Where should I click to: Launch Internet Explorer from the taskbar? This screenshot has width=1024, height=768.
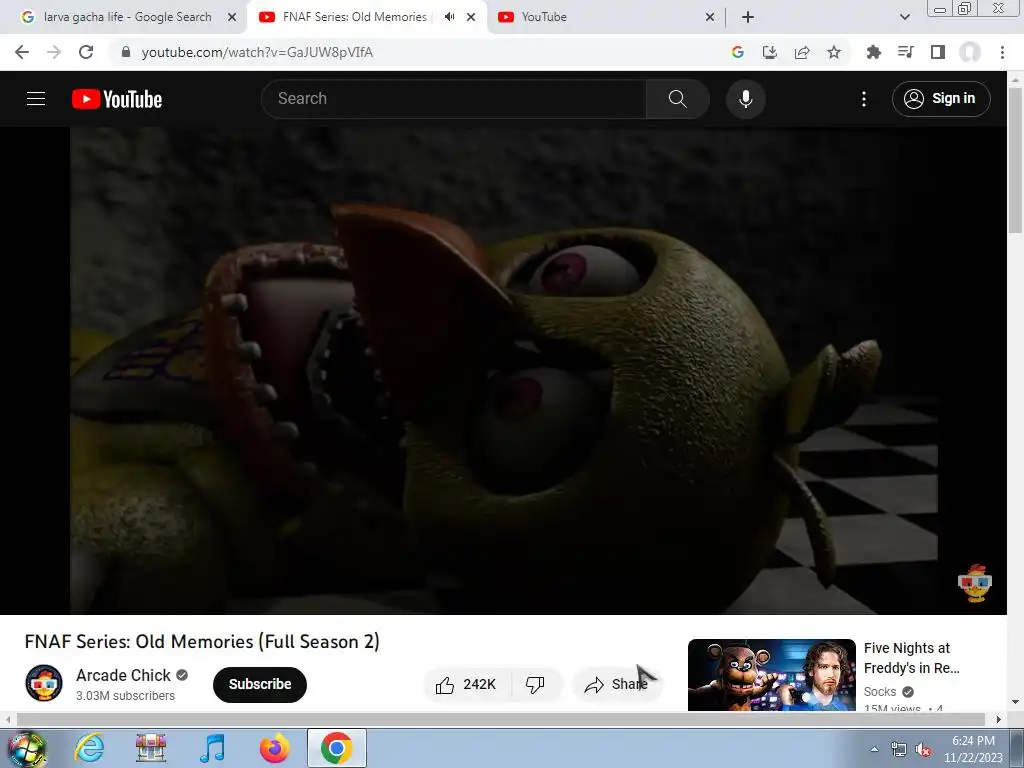tap(89, 748)
